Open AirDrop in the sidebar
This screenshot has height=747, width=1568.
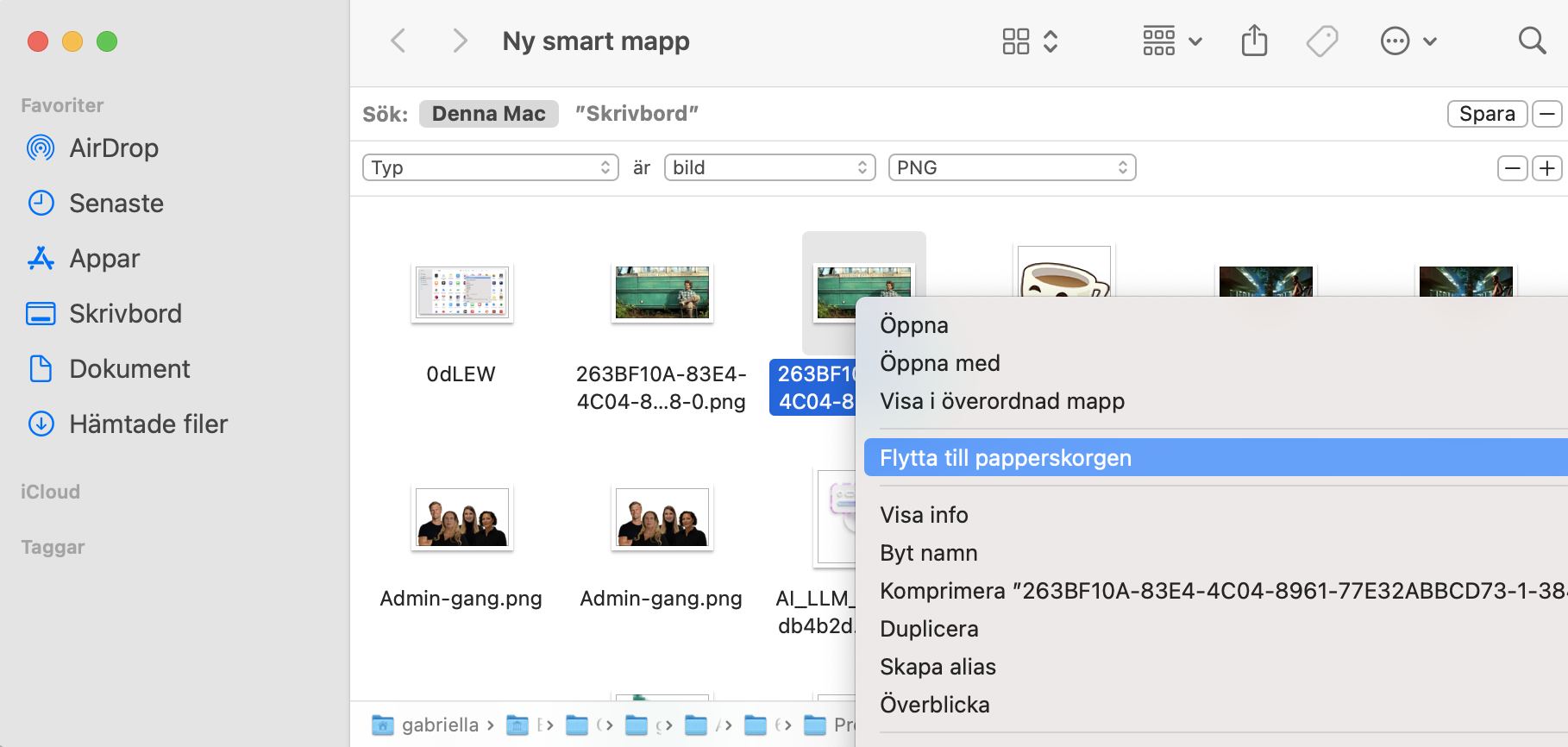pyautogui.click(x=93, y=148)
